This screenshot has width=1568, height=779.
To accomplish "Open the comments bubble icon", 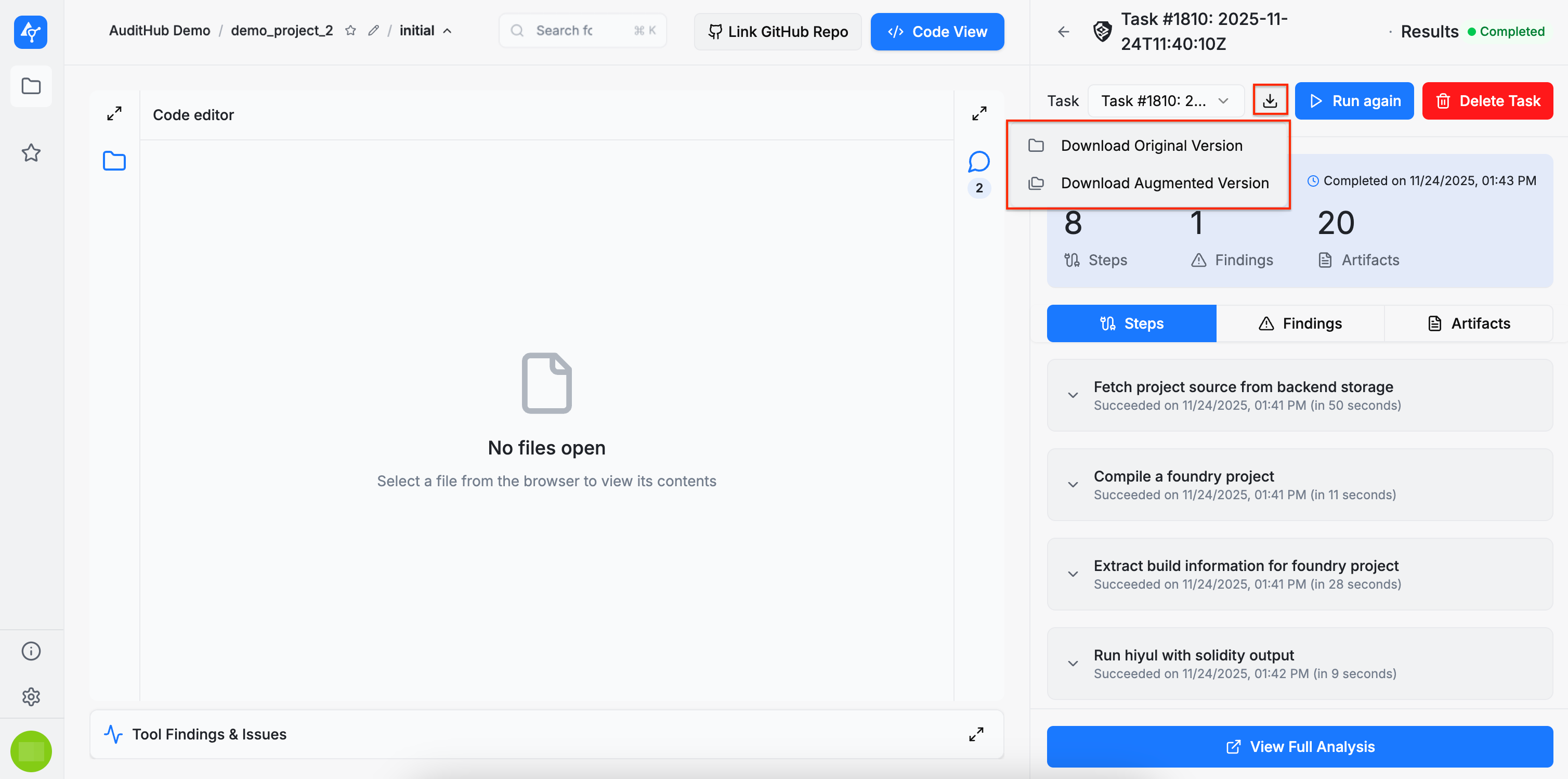I will [x=979, y=162].
